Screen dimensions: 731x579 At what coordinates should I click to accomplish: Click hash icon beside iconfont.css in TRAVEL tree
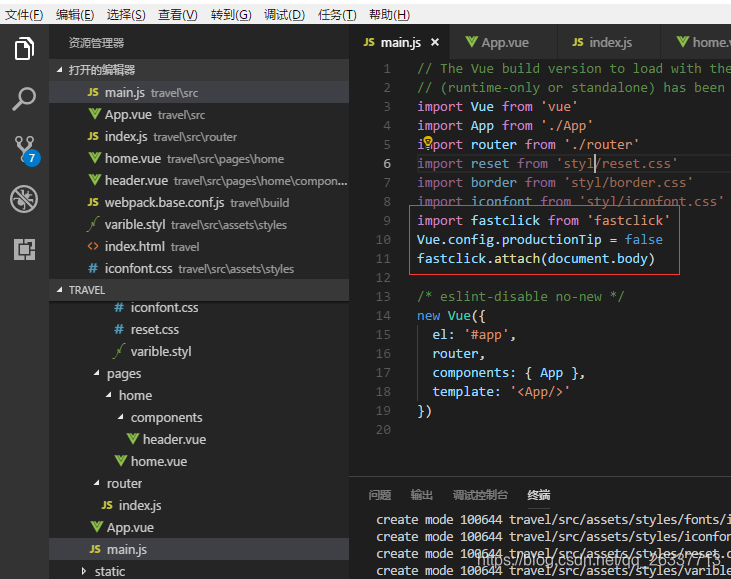(119, 308)
